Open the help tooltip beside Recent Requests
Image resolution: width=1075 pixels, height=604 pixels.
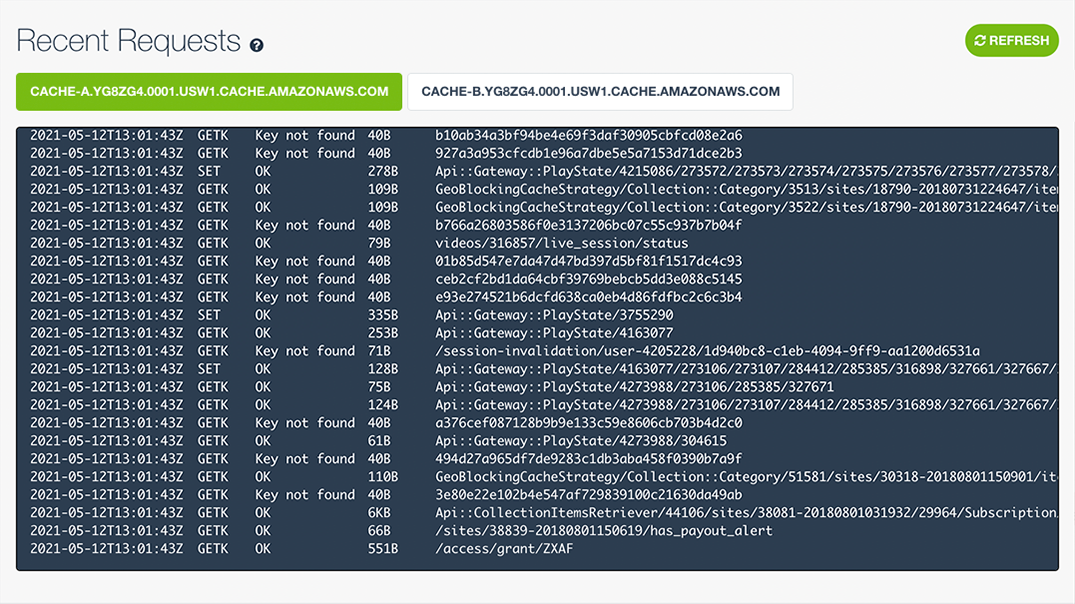[259, 43]
